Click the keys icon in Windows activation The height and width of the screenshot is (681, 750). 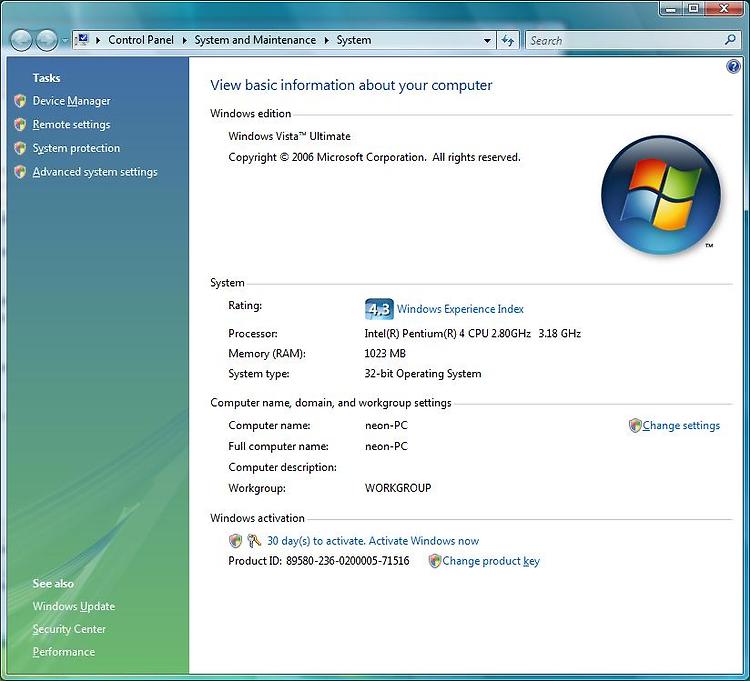254,541
